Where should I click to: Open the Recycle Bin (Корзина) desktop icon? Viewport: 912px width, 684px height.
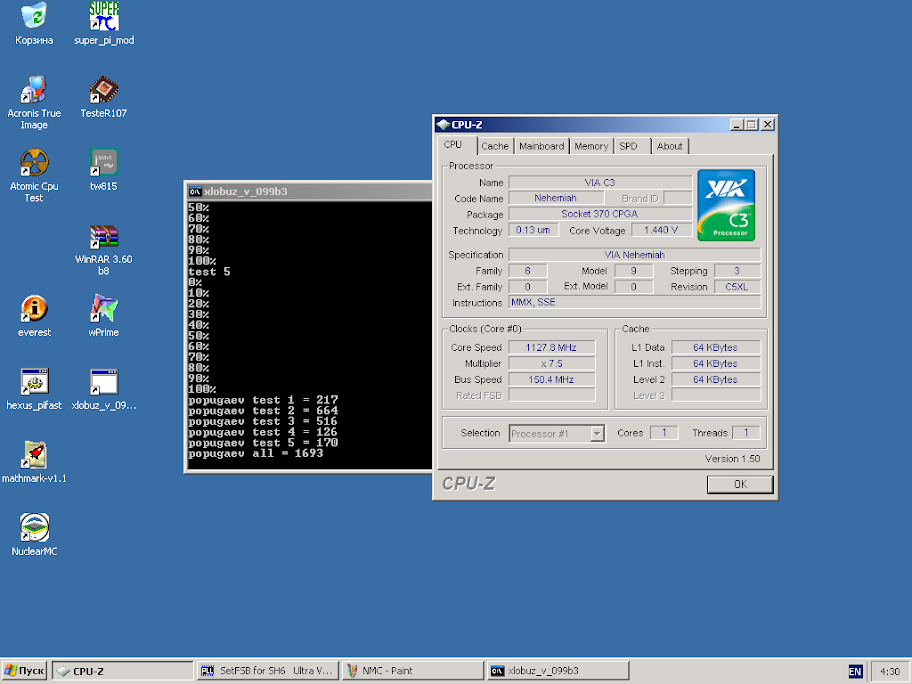(x=34, y=17)
